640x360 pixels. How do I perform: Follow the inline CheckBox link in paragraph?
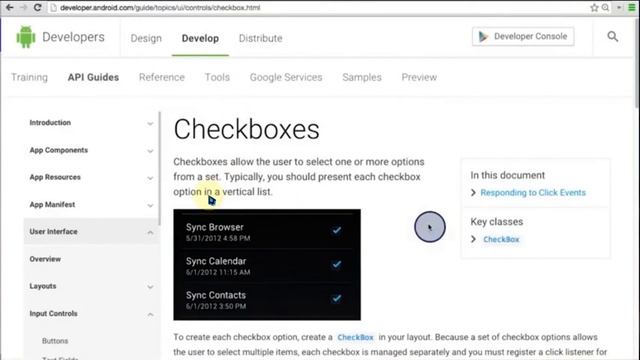tap(355, 337)
